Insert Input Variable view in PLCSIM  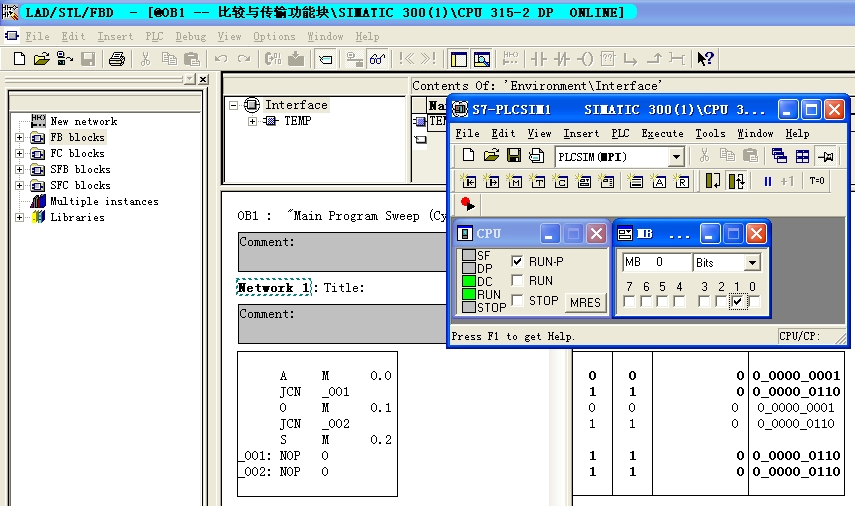(468, 181)
